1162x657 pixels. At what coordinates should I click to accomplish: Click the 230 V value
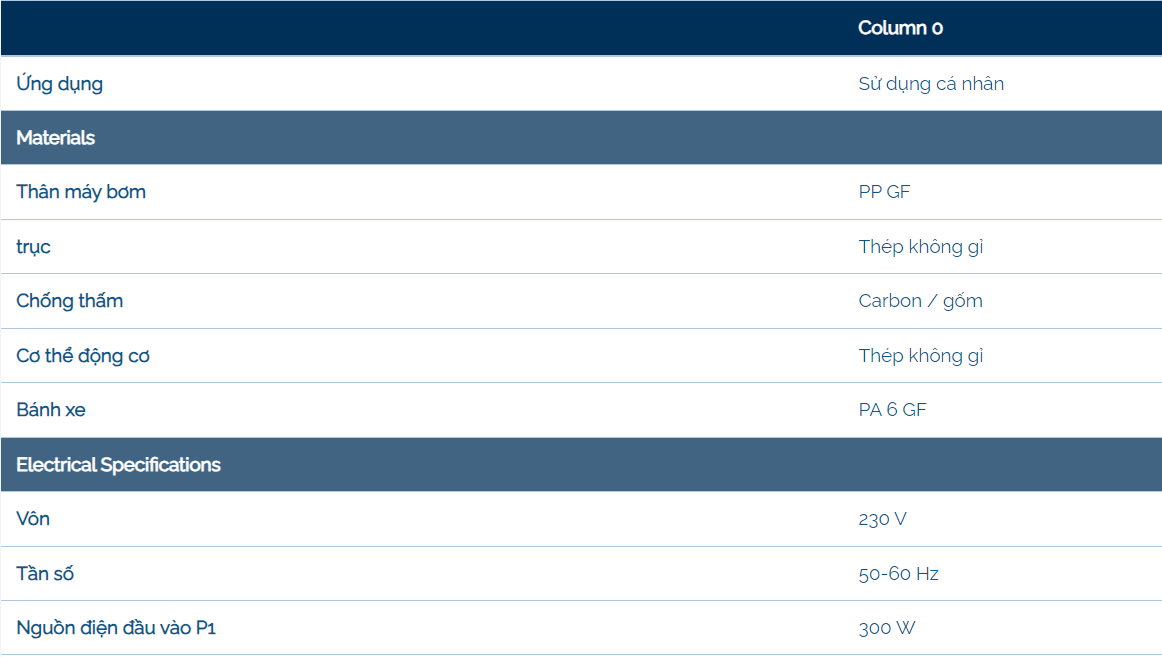point(882,519)
